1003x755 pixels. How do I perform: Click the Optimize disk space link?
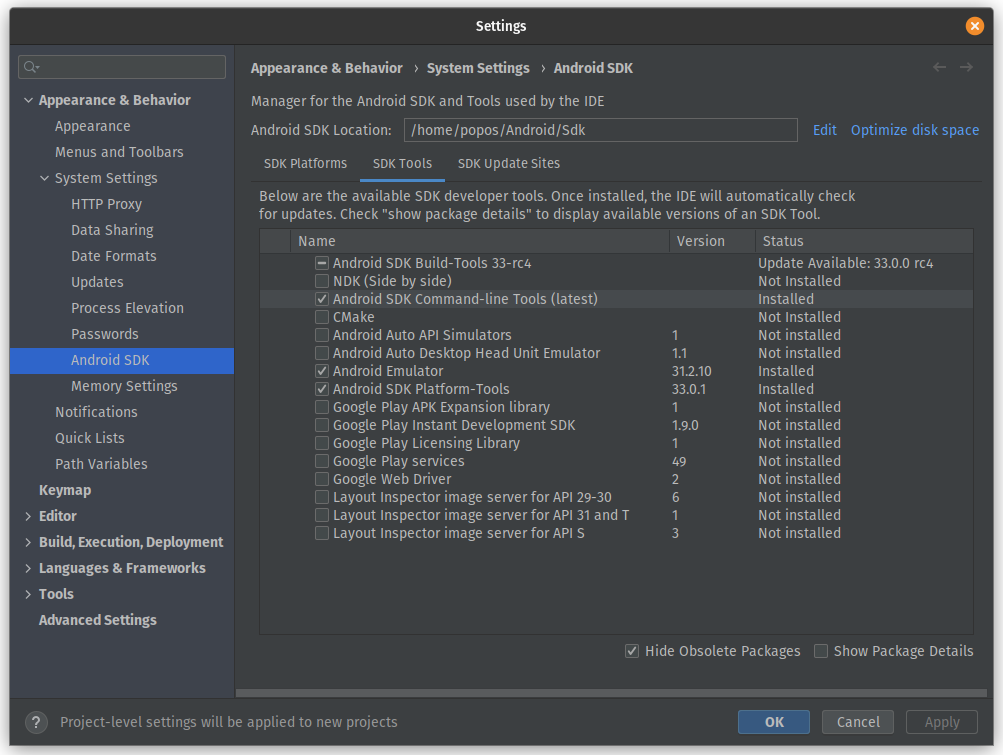coord(915,130)
